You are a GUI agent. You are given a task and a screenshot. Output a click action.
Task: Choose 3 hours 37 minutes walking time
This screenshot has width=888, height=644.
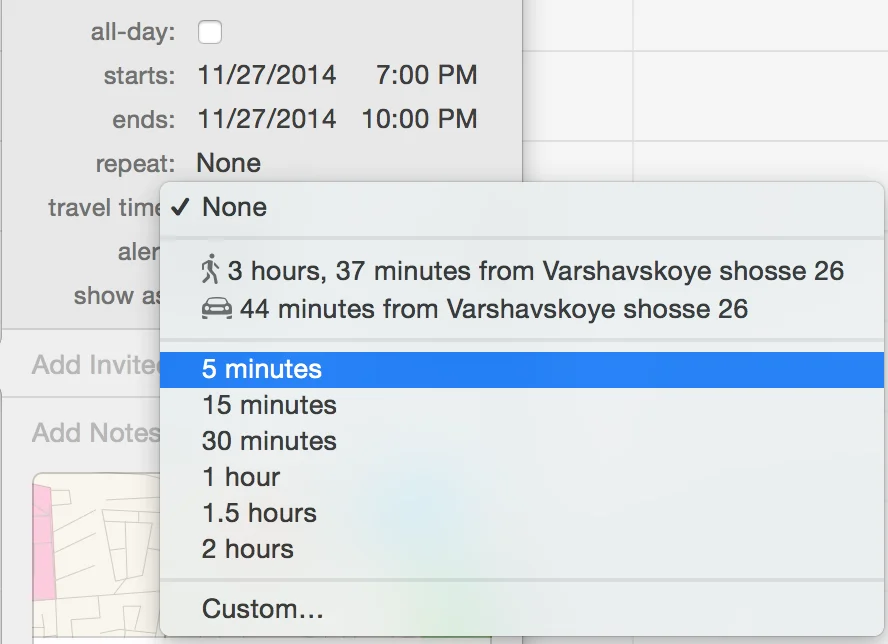(x=535, y=271)
